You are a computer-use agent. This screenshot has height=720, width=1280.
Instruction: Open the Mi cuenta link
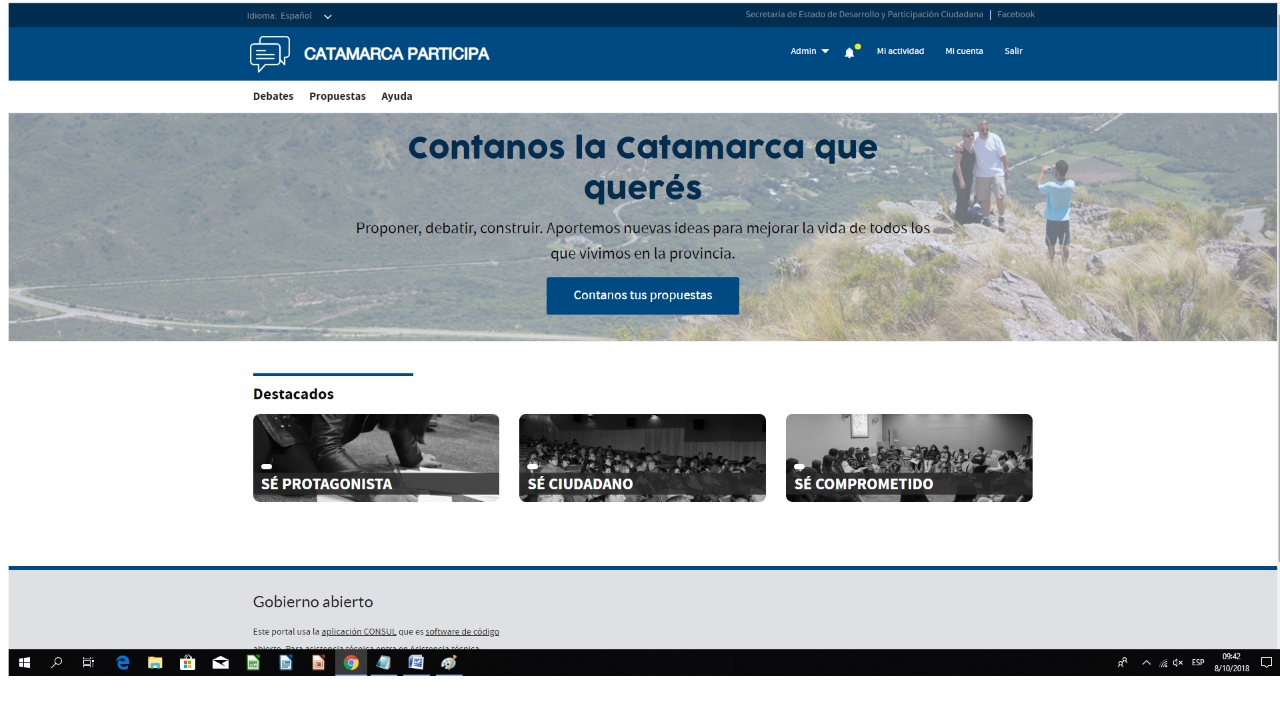pos(964,52)
